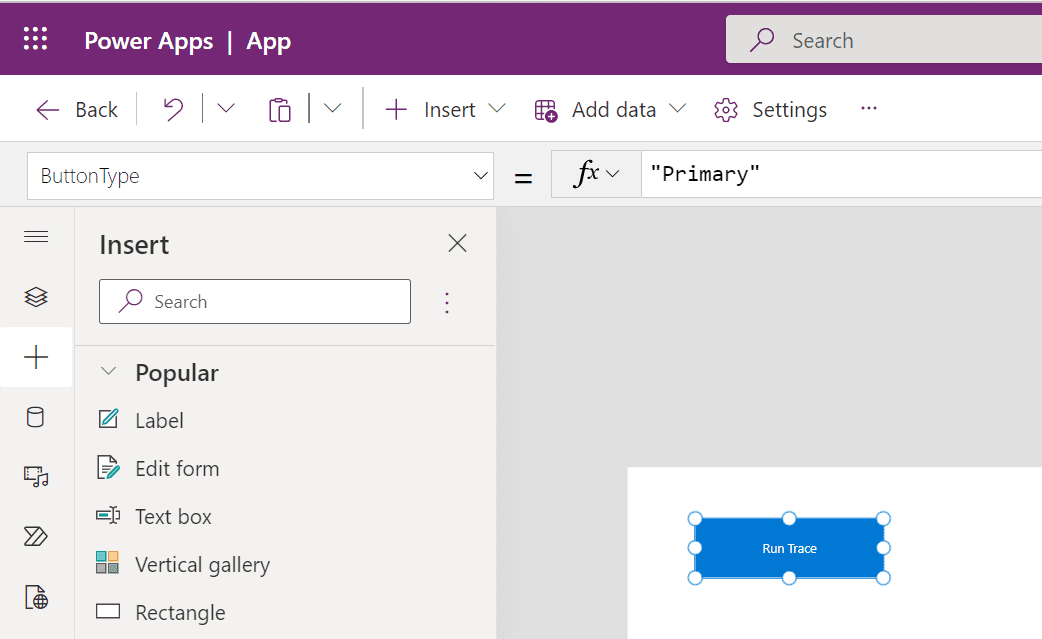Select the Insert plus icon in sidebar
1042x639 pixels.
36,357
